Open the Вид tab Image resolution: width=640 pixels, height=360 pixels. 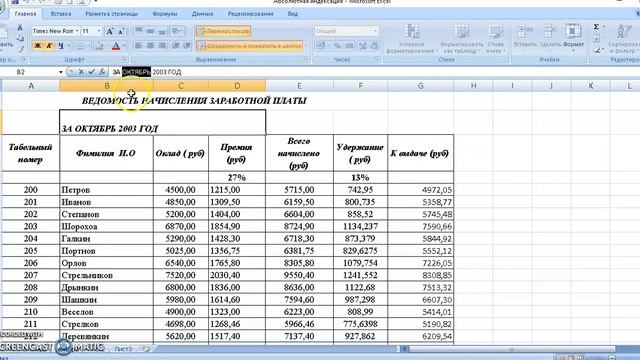click(x=293, y=14)
